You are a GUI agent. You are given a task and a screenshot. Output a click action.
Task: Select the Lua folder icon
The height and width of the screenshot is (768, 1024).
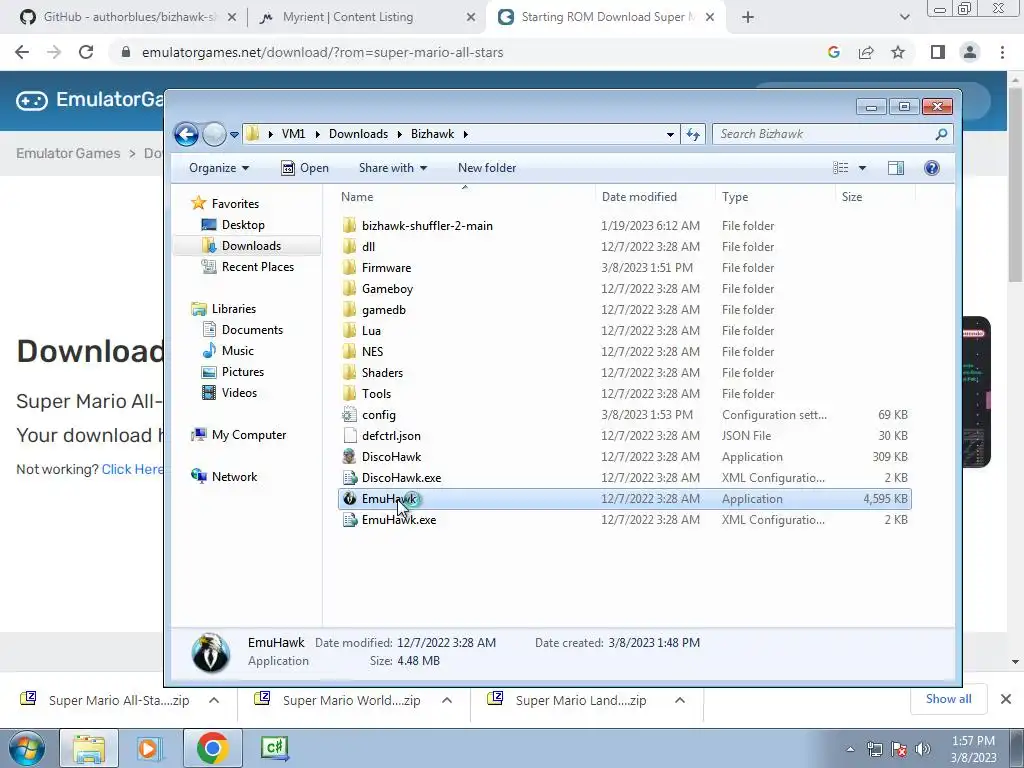[349, 330]
